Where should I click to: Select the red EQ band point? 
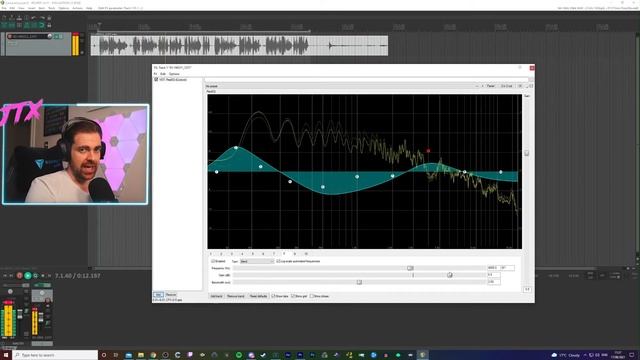[428, 151]
